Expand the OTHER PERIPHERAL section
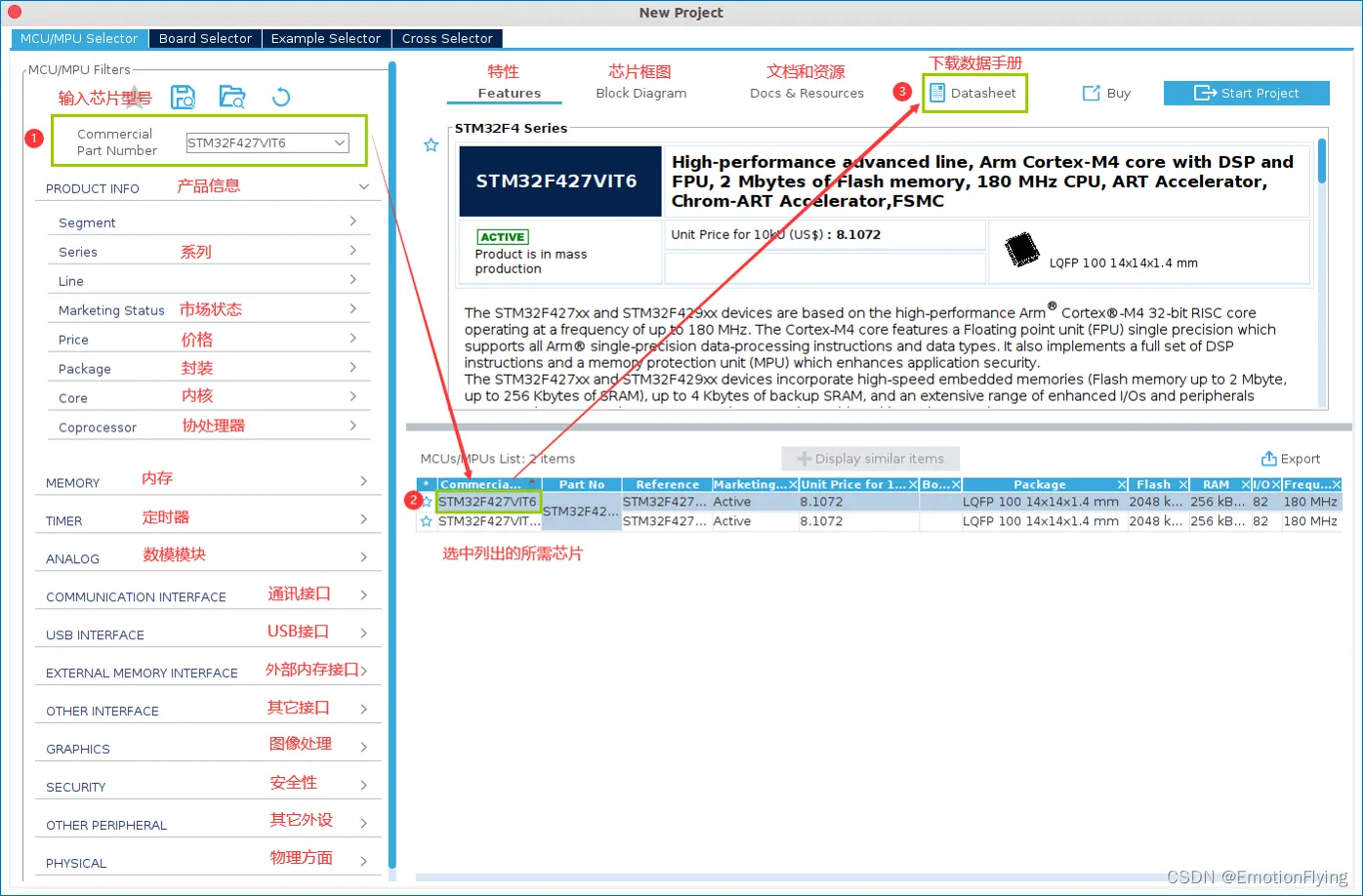Image resolution: width=1363 pixels, height=896 pixels. point(363,823)
